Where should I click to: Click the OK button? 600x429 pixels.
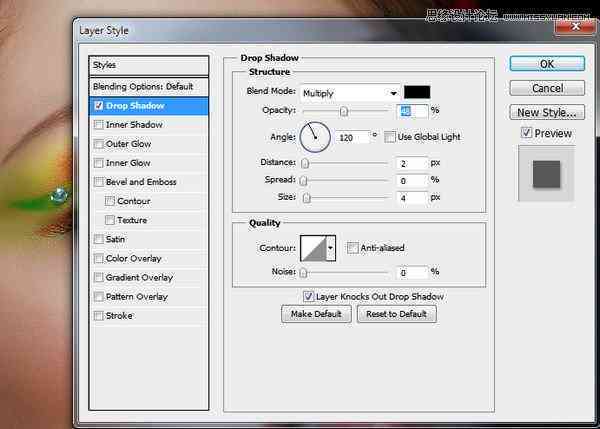547,64
